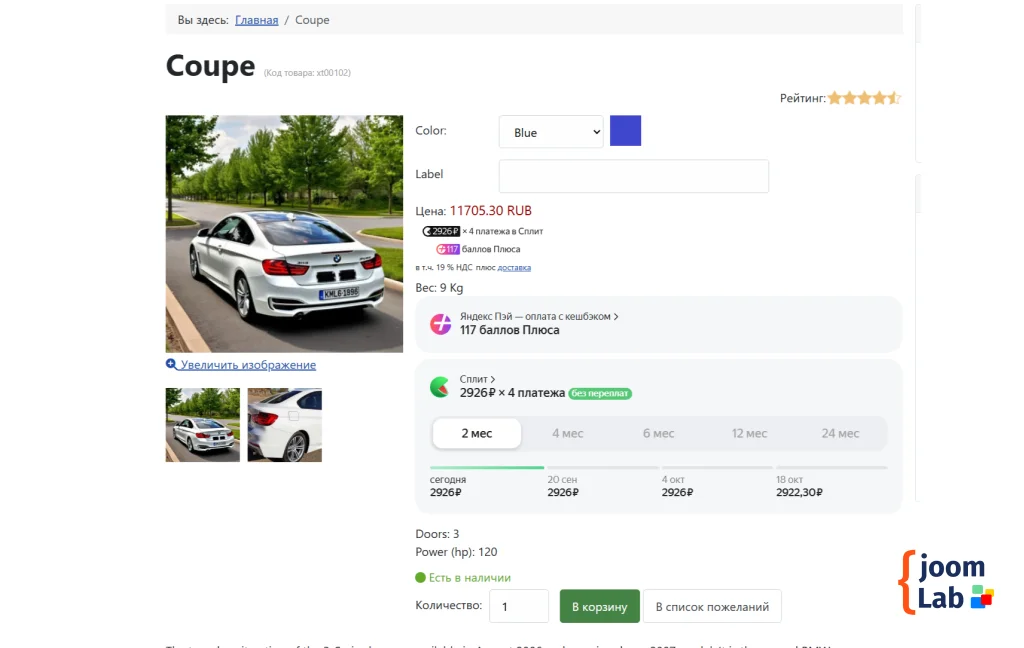Click the 18 окт 2922,30₽ payment entry
The image size is (1024, 648).
coord(799,486)
